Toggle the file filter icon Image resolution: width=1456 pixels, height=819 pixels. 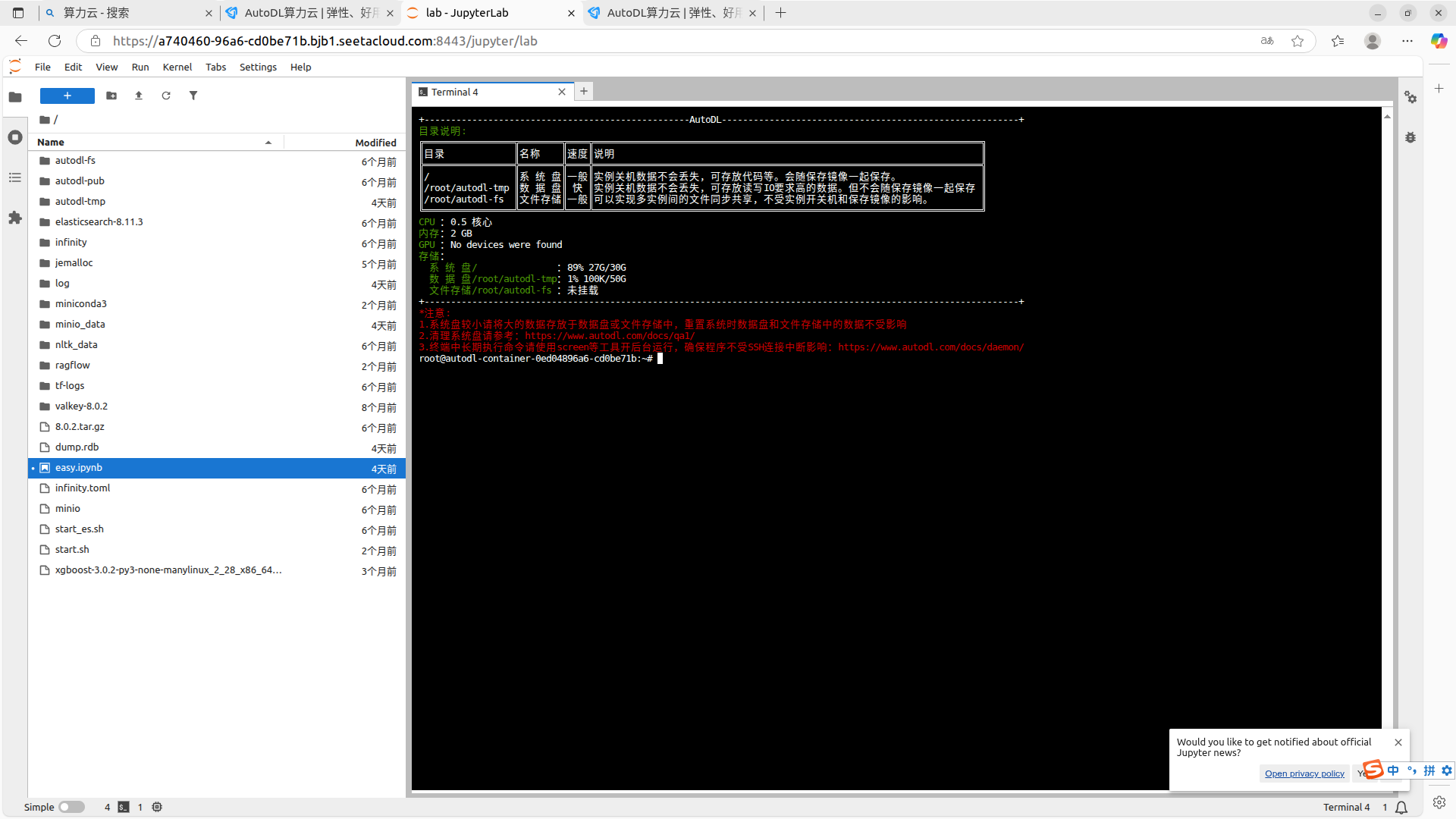[193, 96]
